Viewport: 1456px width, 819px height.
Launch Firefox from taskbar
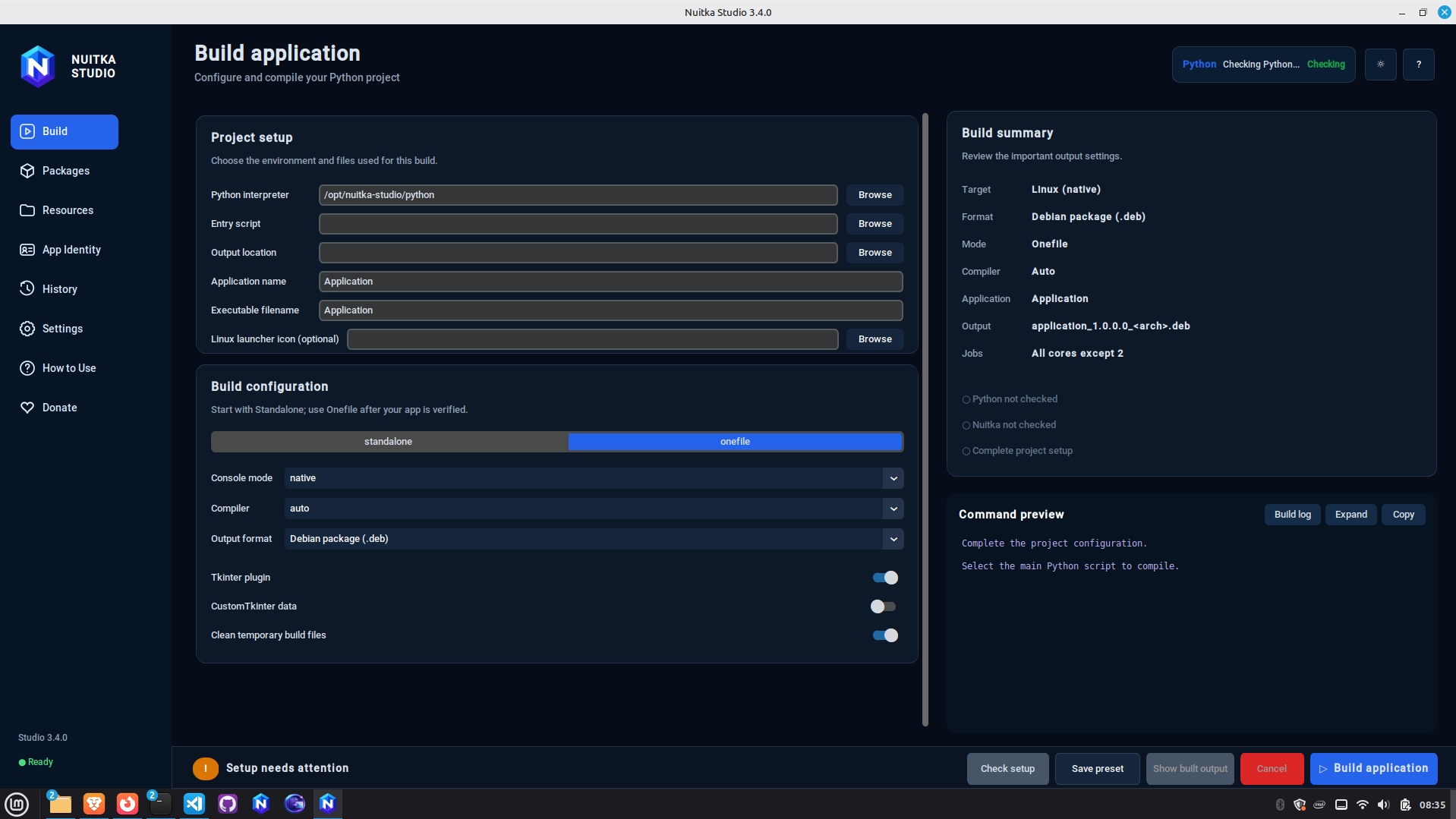pyautogui.click(x=128, y=804)
